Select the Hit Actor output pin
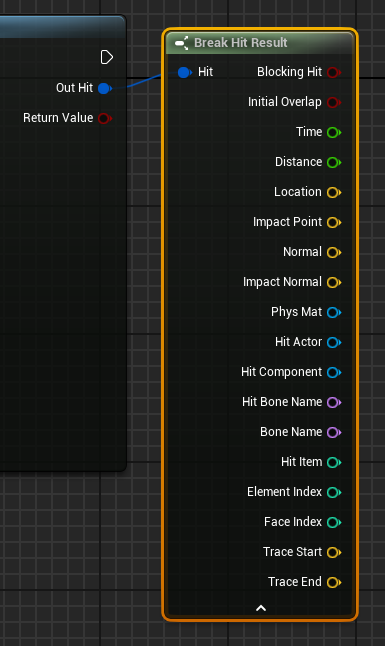This screenshot has height=646, width=385. click(333, 342)
